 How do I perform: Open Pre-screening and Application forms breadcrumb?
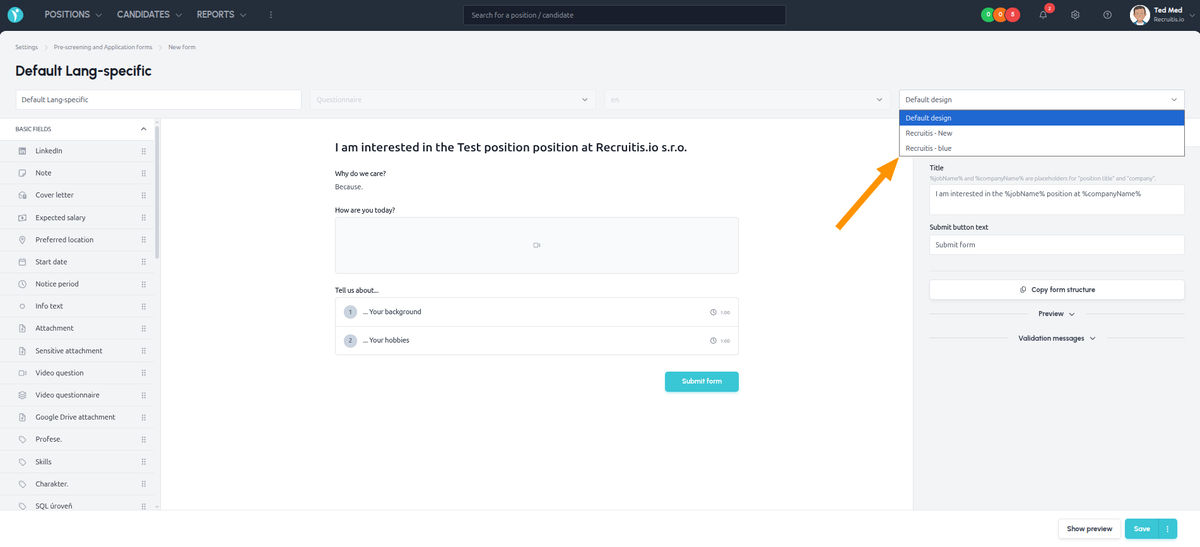tap(103, 47)
